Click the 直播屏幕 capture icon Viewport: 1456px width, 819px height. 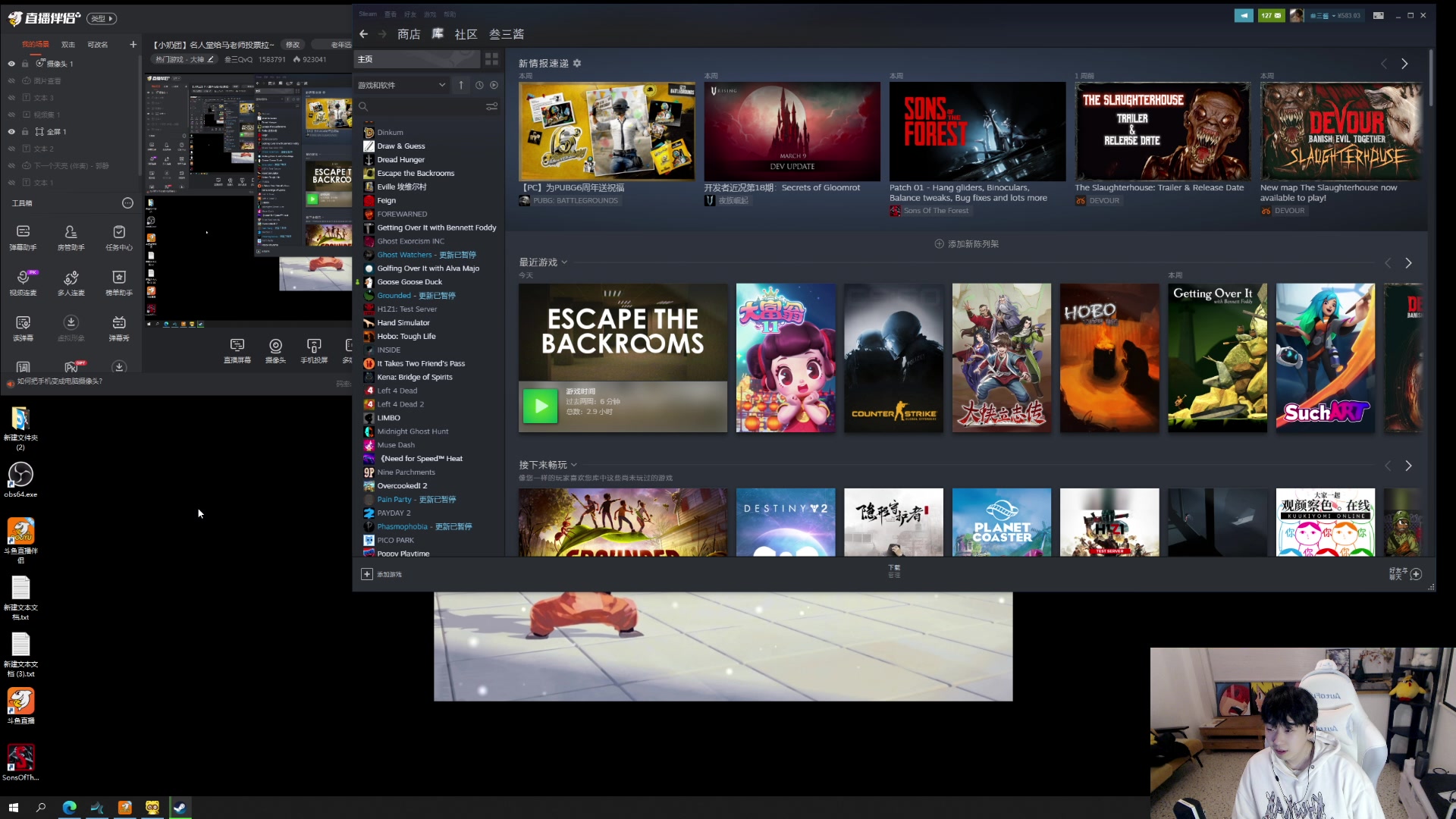coord(237,346)
